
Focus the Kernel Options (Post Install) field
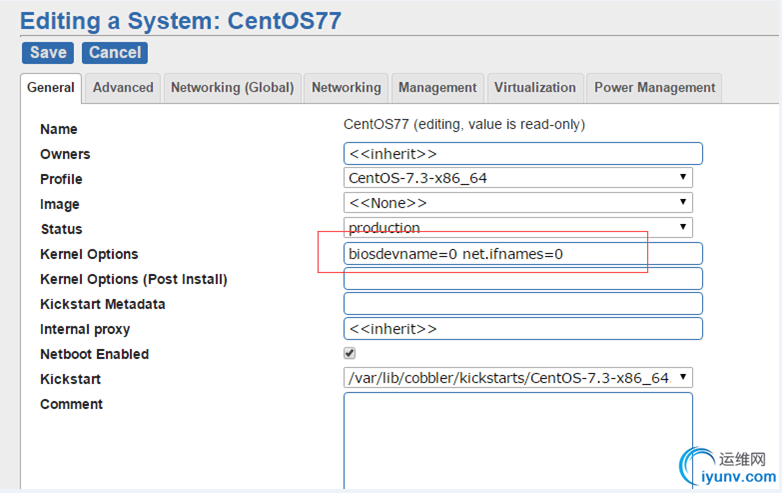pos(523,279)
